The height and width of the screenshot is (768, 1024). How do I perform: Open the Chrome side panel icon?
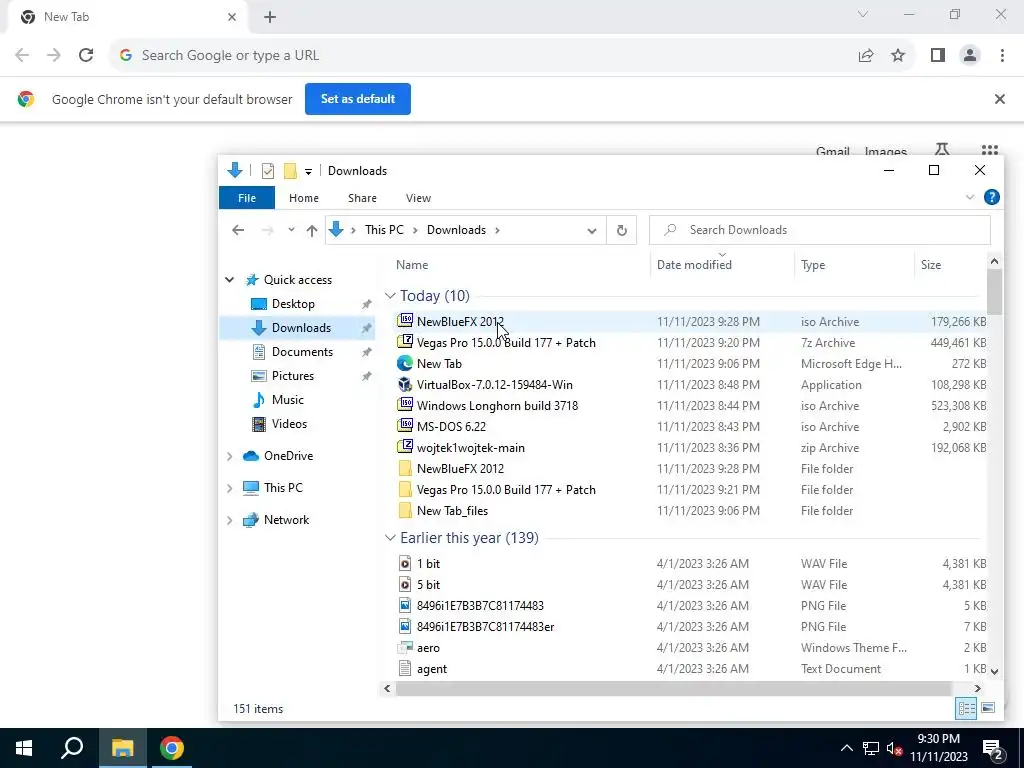click(938, 56)
